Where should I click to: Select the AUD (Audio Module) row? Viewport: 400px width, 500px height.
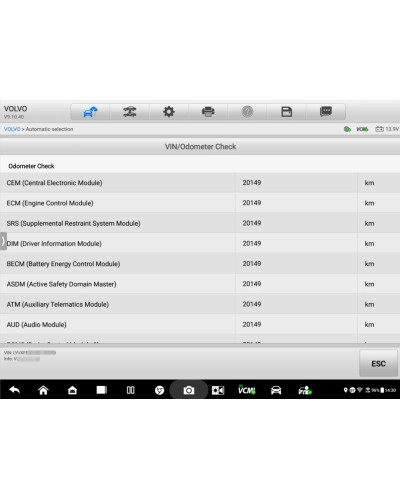coord(200,324)
